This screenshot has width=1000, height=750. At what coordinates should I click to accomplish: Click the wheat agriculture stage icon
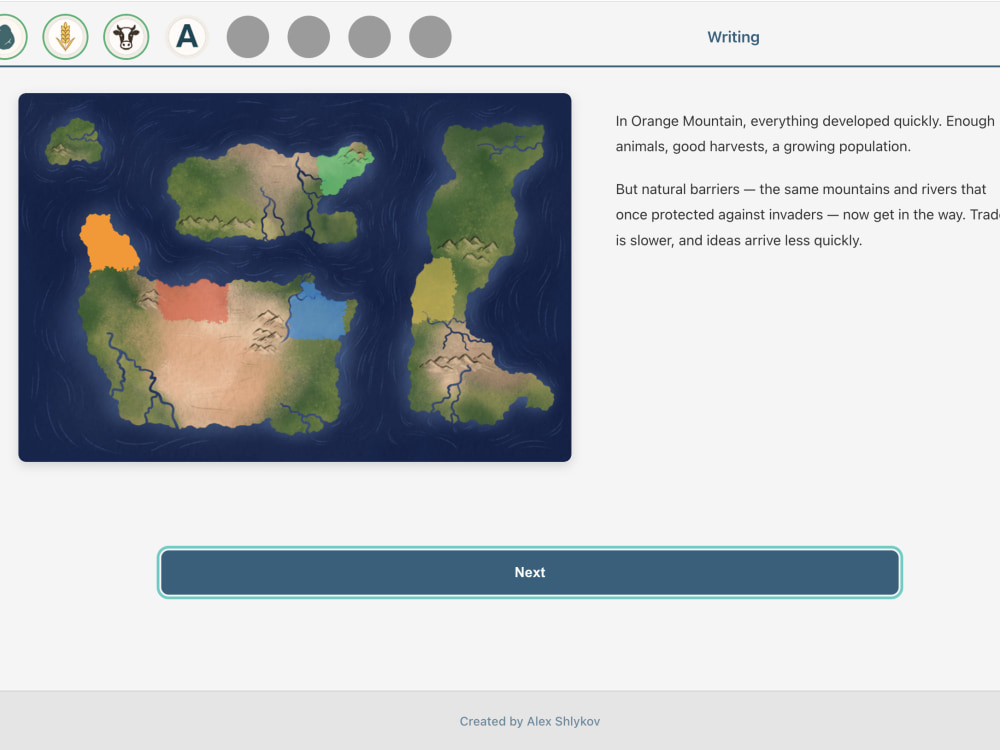tap(65, 37)
